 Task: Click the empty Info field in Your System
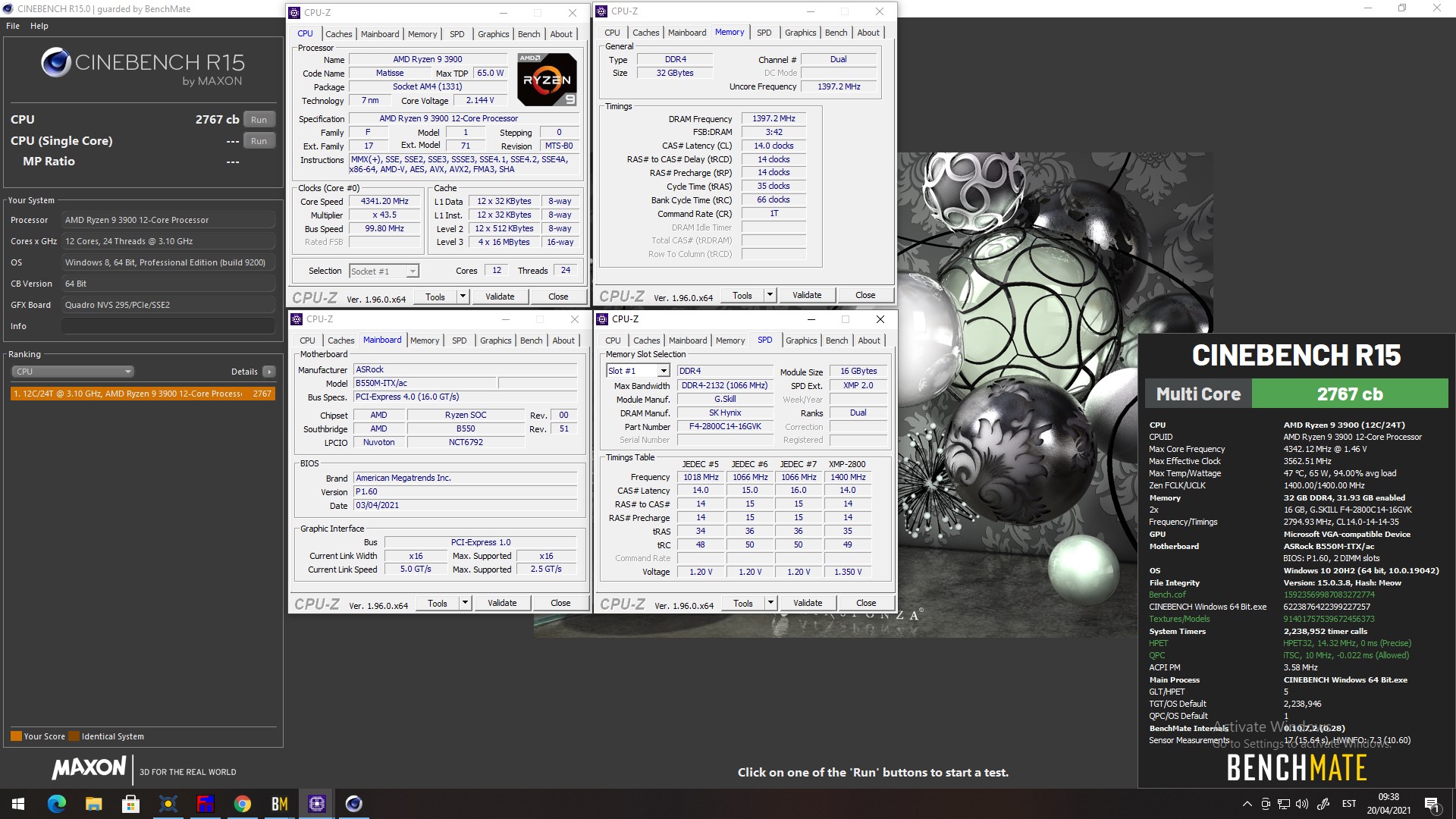[x=168, y=326]
